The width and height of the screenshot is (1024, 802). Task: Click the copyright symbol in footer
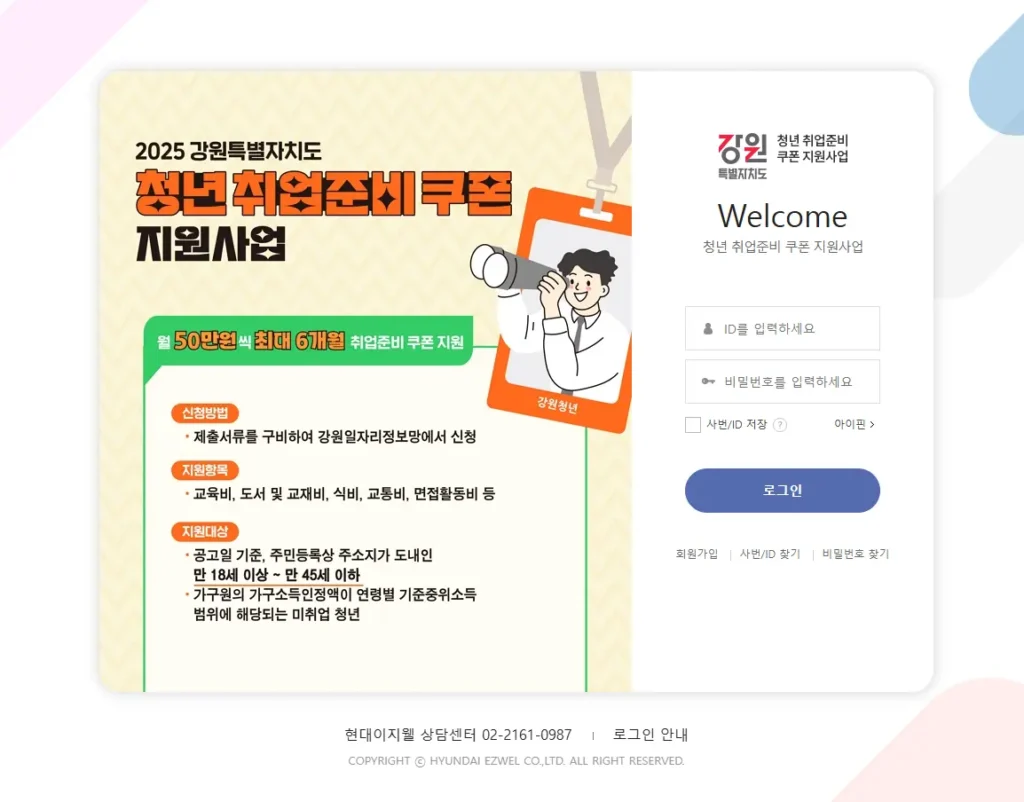420,762
